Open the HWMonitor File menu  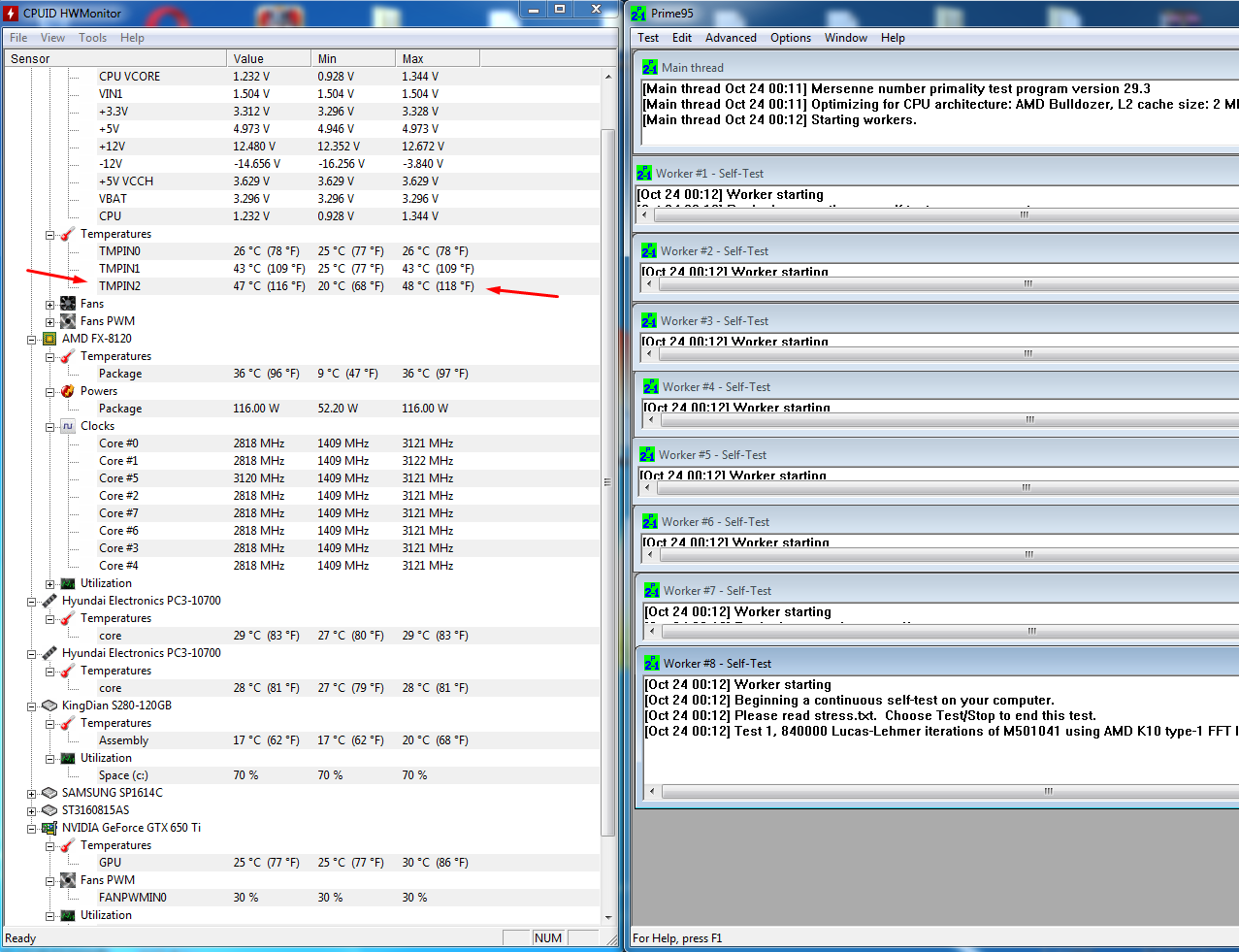pyautogui.click(x=18, y=38)
